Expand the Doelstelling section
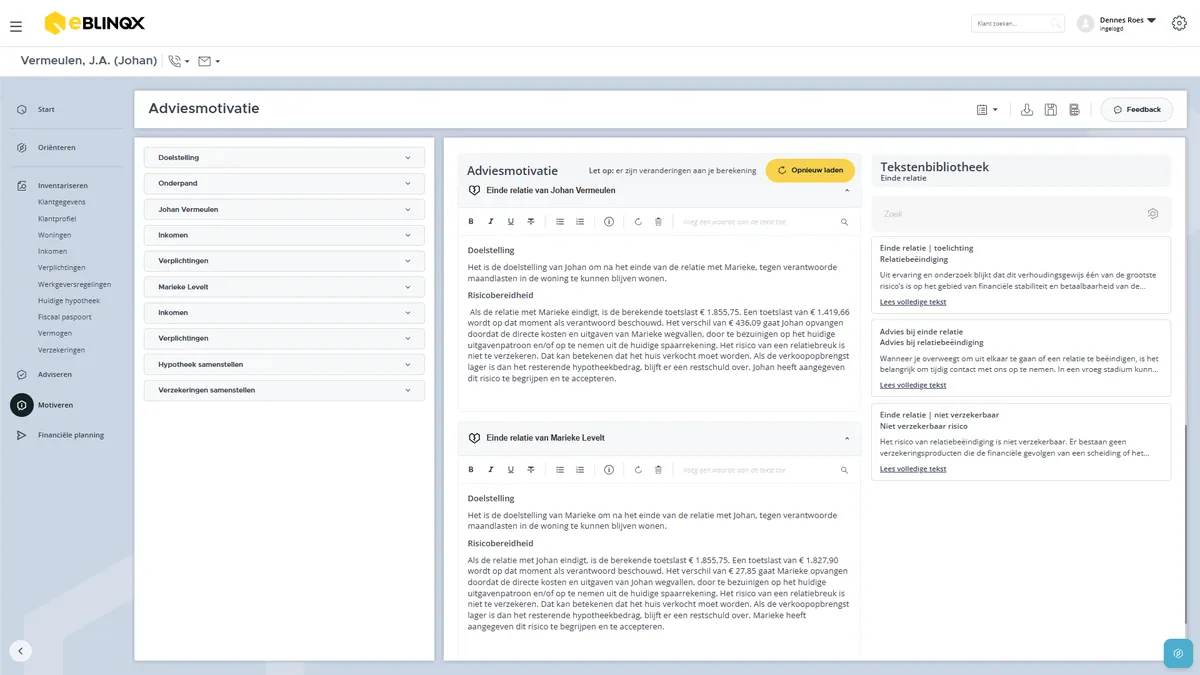 284,157
